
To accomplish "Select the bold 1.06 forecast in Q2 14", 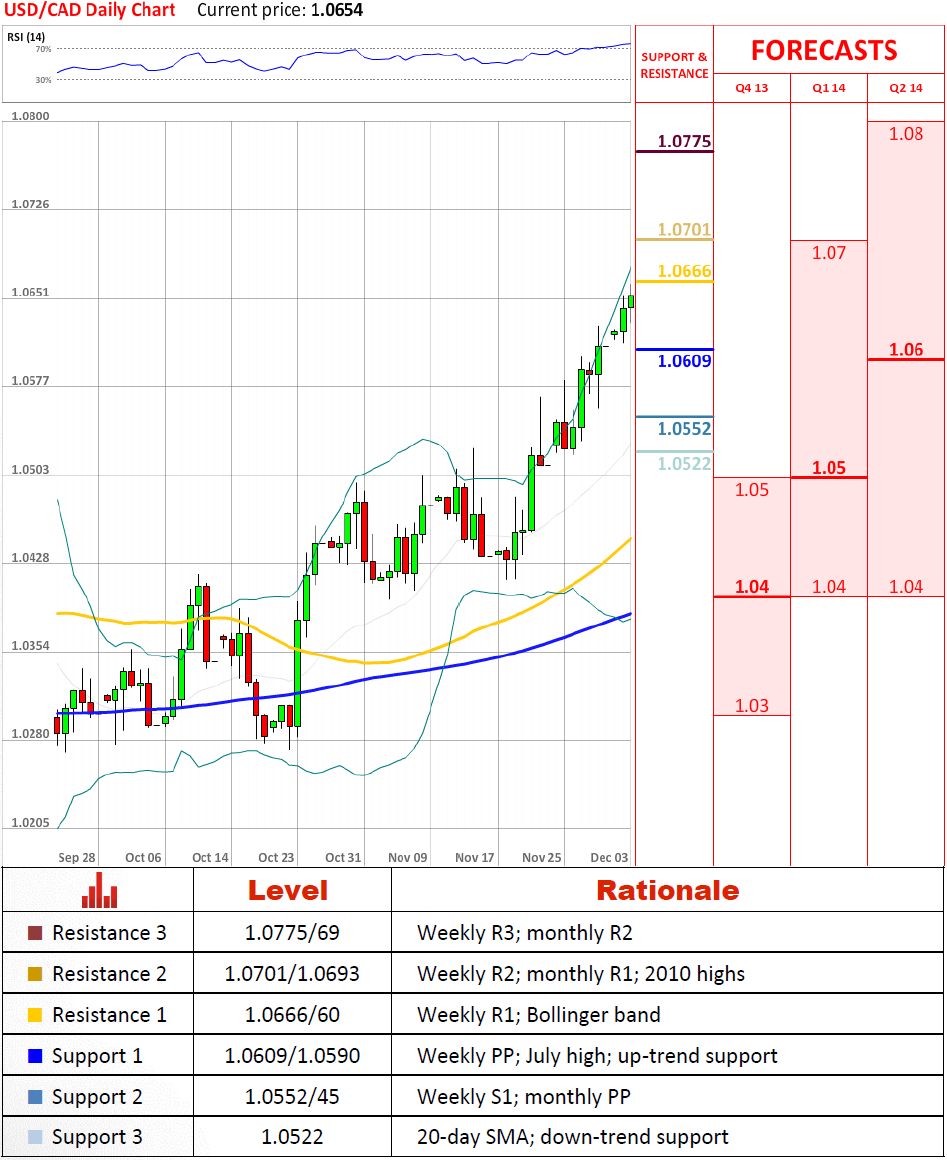I will coord(906,350).
